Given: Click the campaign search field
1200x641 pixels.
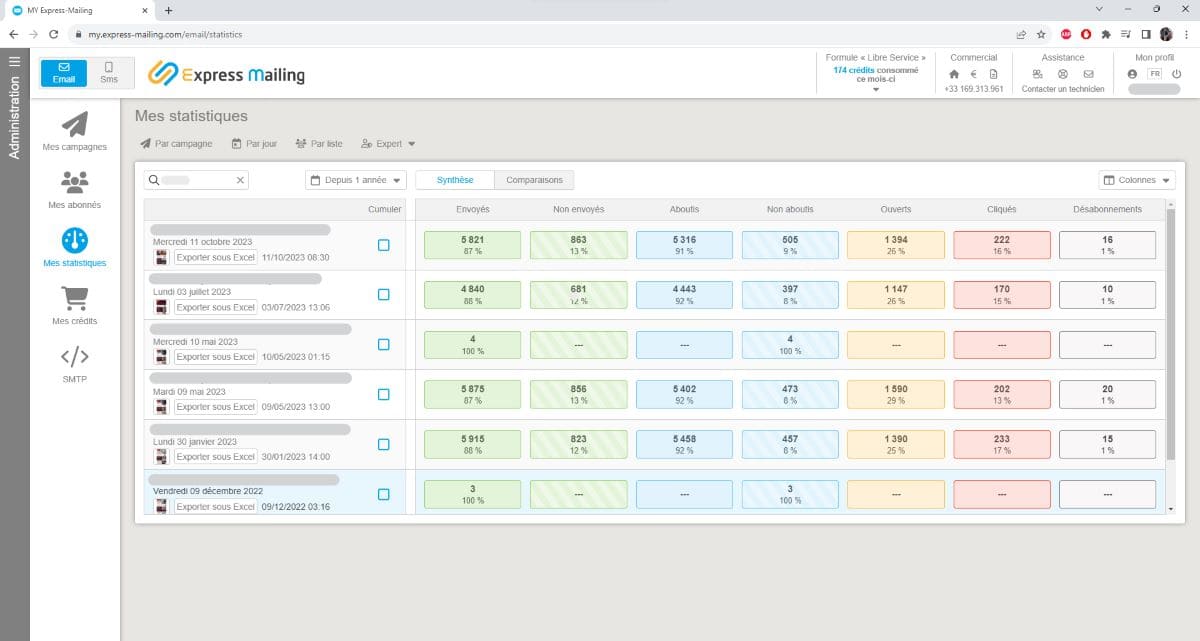Looking at the screenshot, I should coord(196,180).
